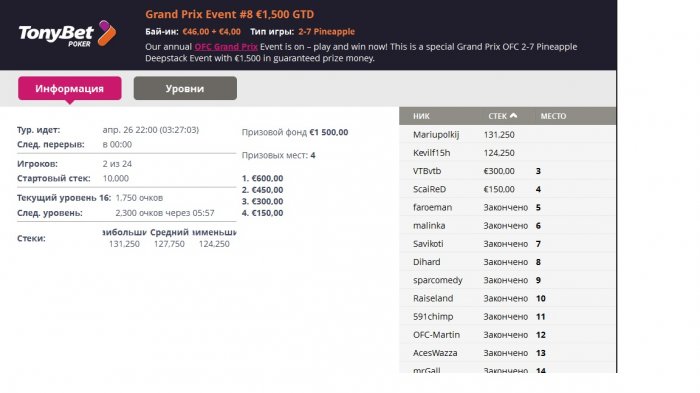Sort players by НИК column header
Screen dimensions: 700x393
tap(421, 116)
